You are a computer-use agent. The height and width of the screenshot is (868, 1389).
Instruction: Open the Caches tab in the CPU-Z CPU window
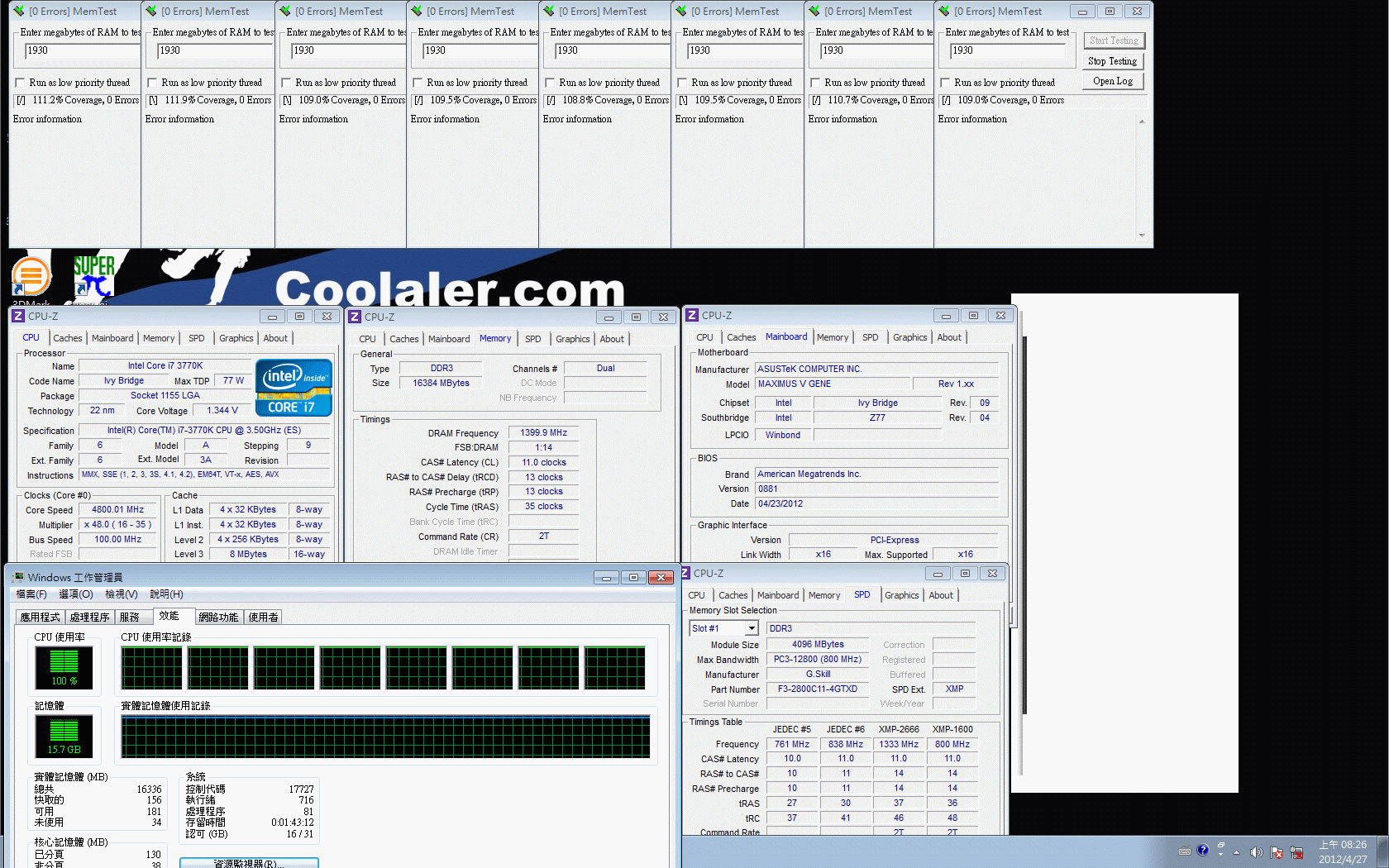(x=68, y=338)
